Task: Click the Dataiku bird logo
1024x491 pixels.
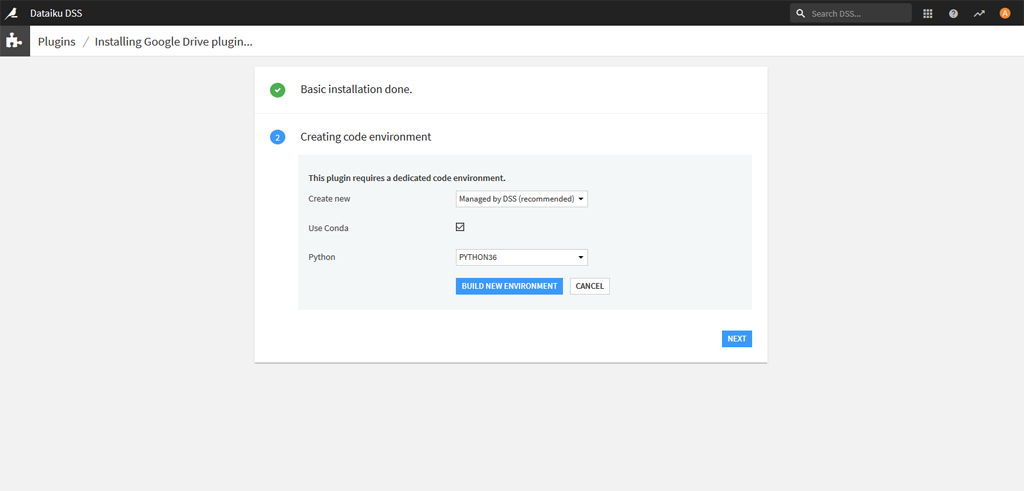Action: click(x=12, y=13)
